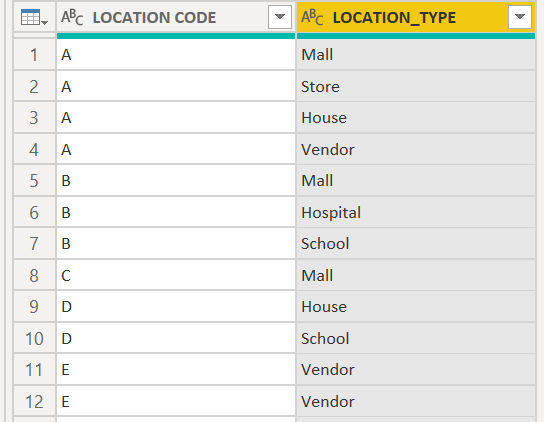This screenshot has height=422, width=544.
Task: Select the LOCATION_TYPE column header
Action: [x=416, y=17]
